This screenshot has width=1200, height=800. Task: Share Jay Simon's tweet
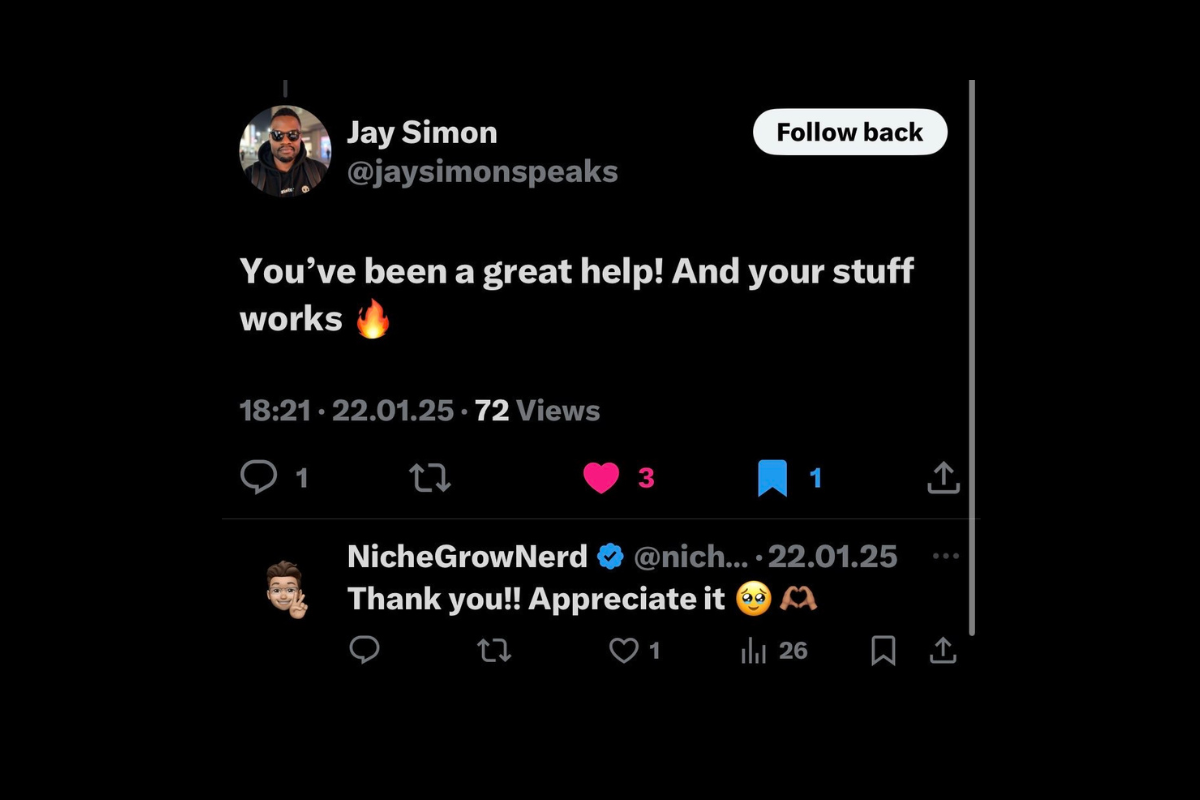(943, 478)
